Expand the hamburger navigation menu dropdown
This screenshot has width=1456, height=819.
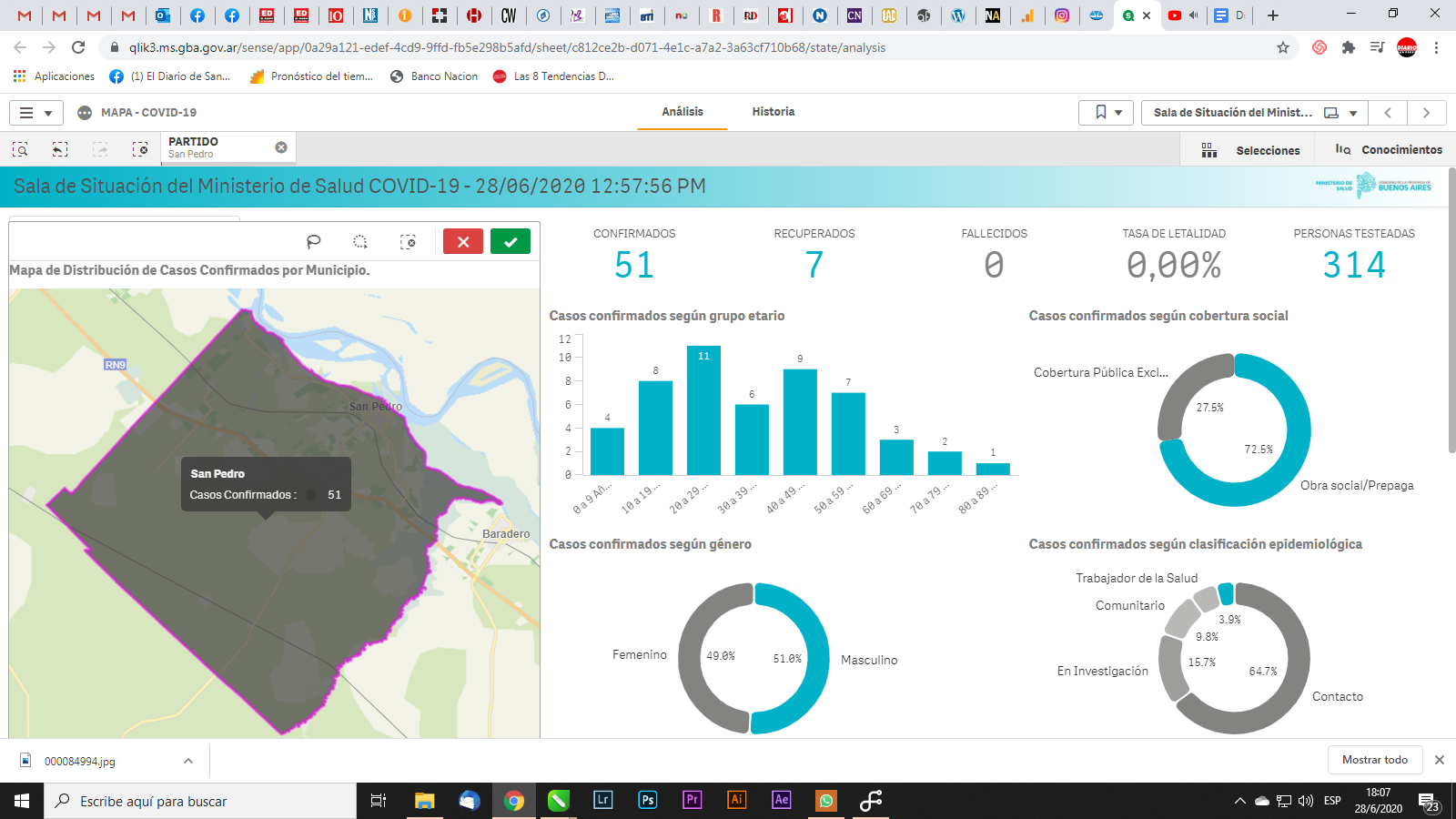[35, 113]
